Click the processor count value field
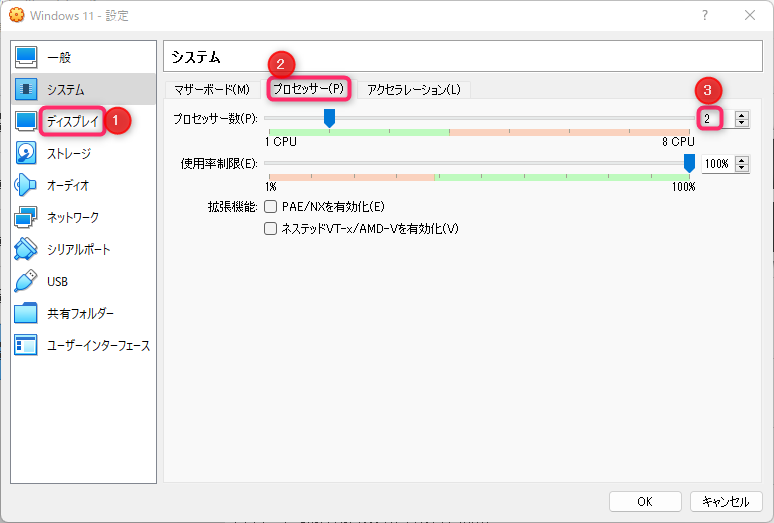The image size is (774, 523). tap(718, 119)
